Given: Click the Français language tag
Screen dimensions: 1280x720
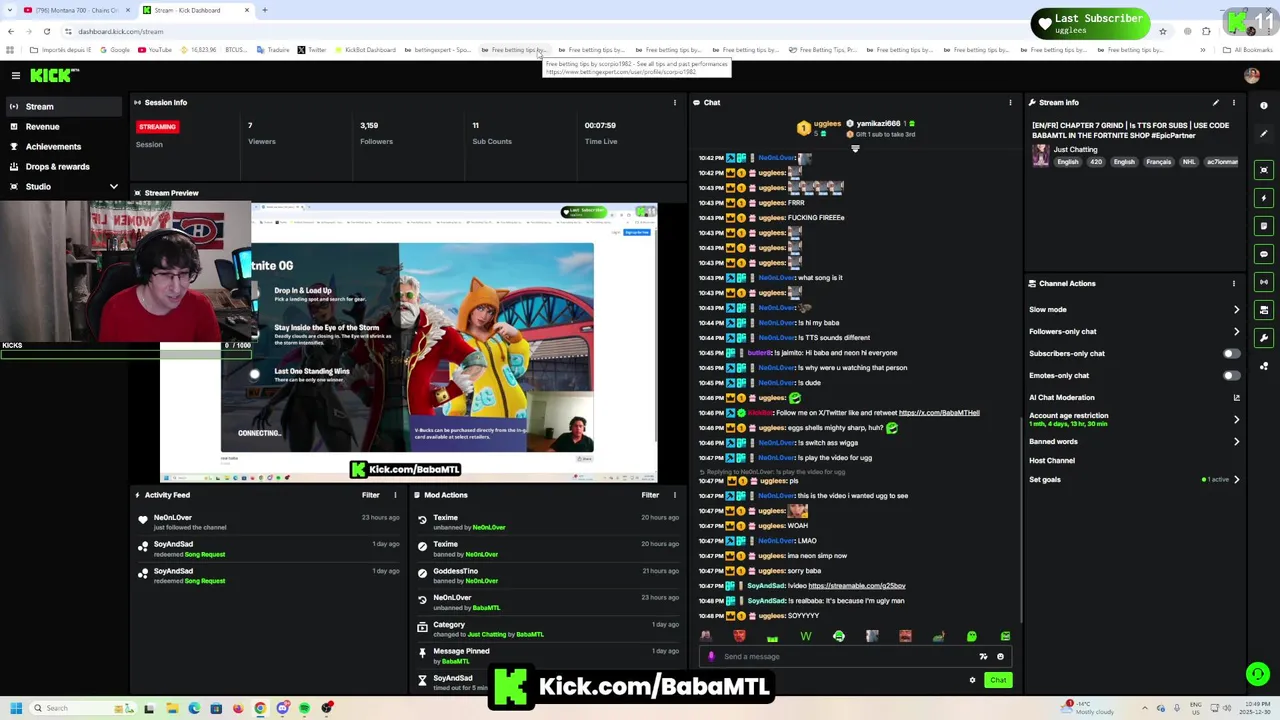Looking at the screenshot, I should point(1158,162).
